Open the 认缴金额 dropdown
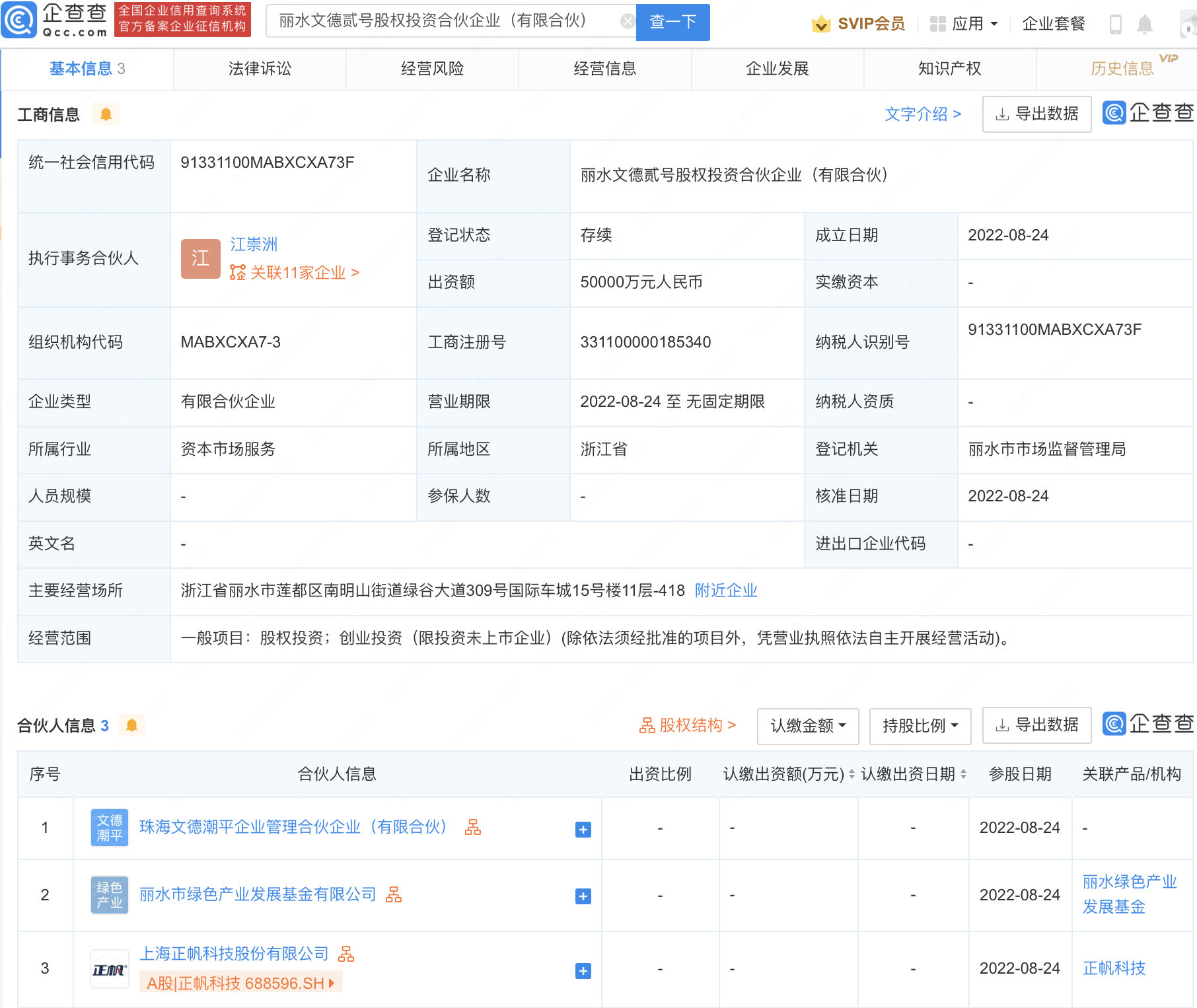The height and width of the screenshot is (1008, 1197). (808, 726)
